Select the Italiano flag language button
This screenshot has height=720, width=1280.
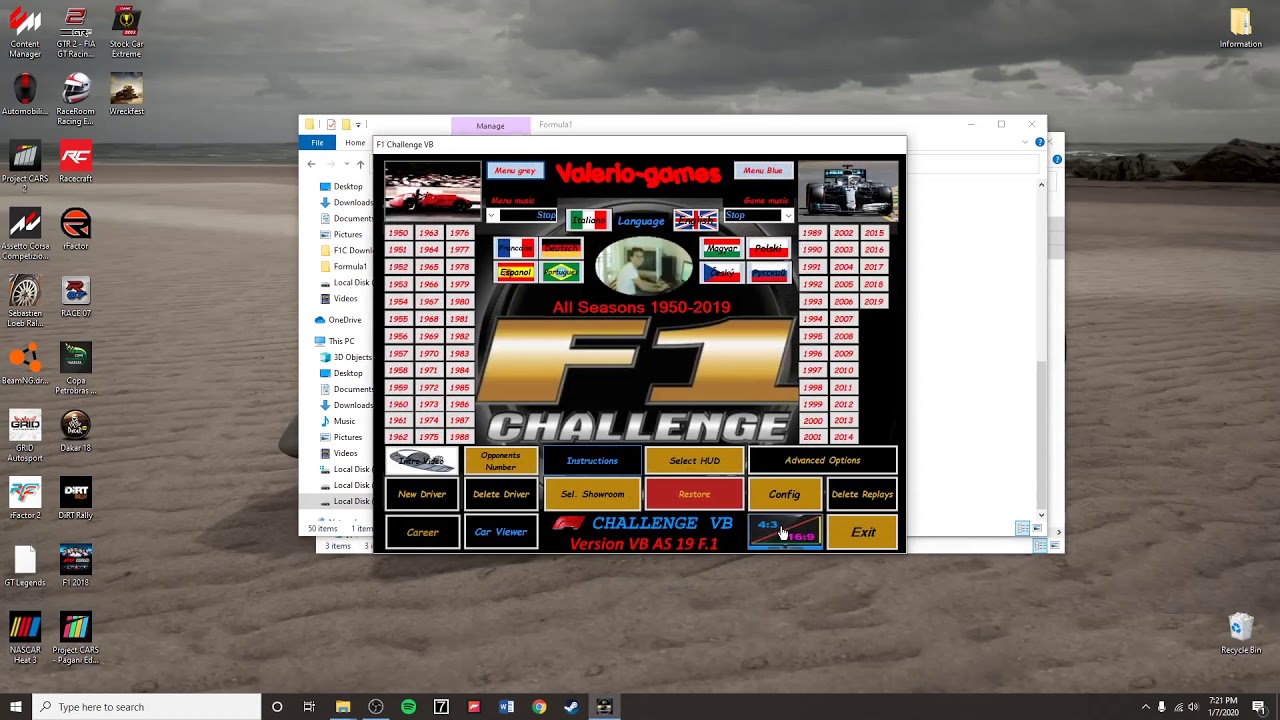point(588,220)
